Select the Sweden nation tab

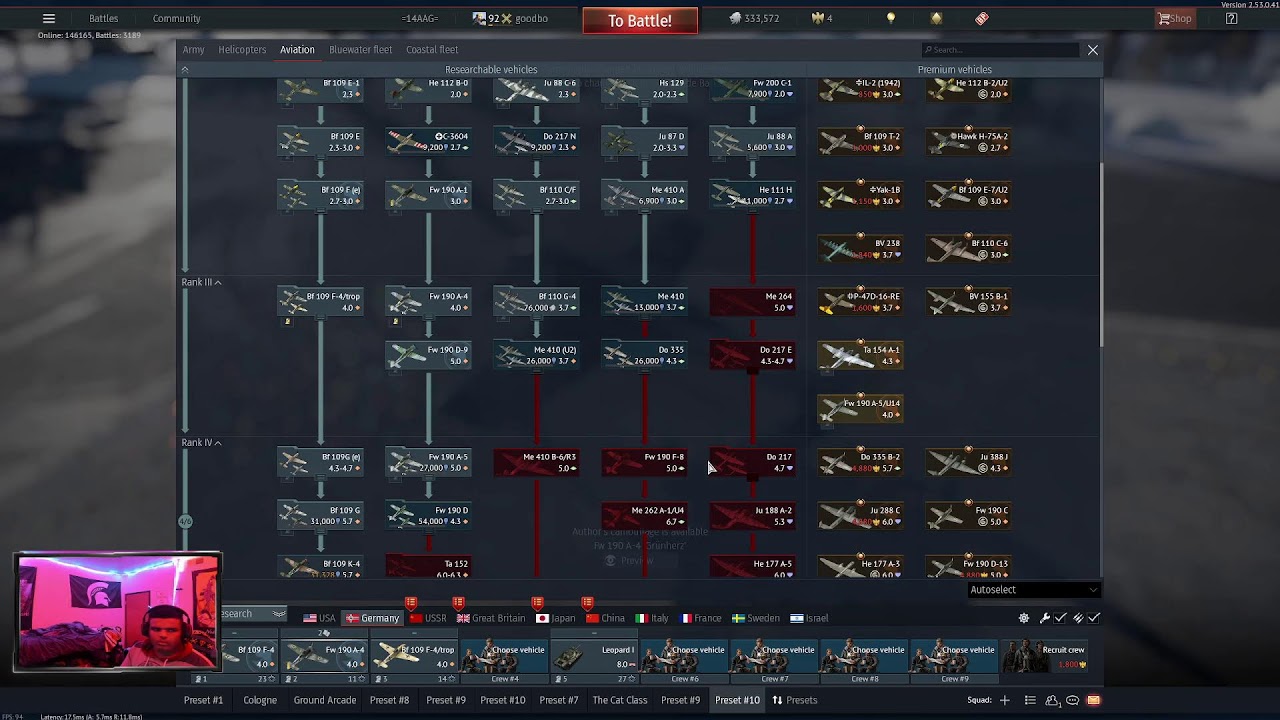pos(755,618)
